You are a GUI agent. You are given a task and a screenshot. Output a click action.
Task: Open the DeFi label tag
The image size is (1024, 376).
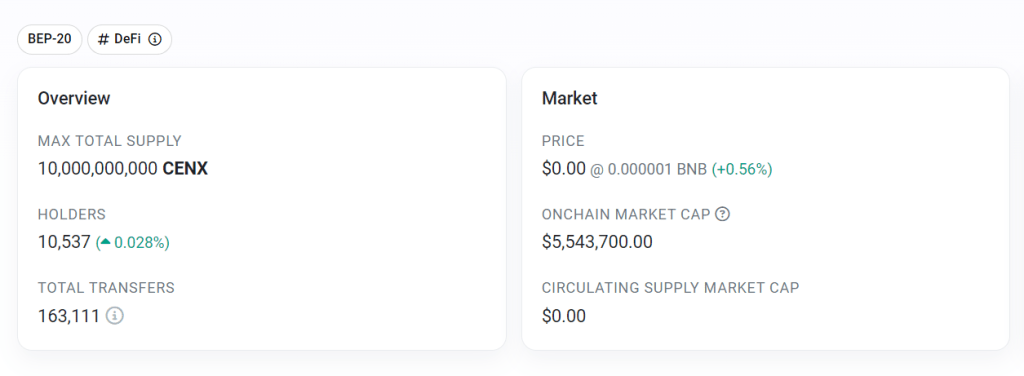pyautogui.click(x=129, y=39)
